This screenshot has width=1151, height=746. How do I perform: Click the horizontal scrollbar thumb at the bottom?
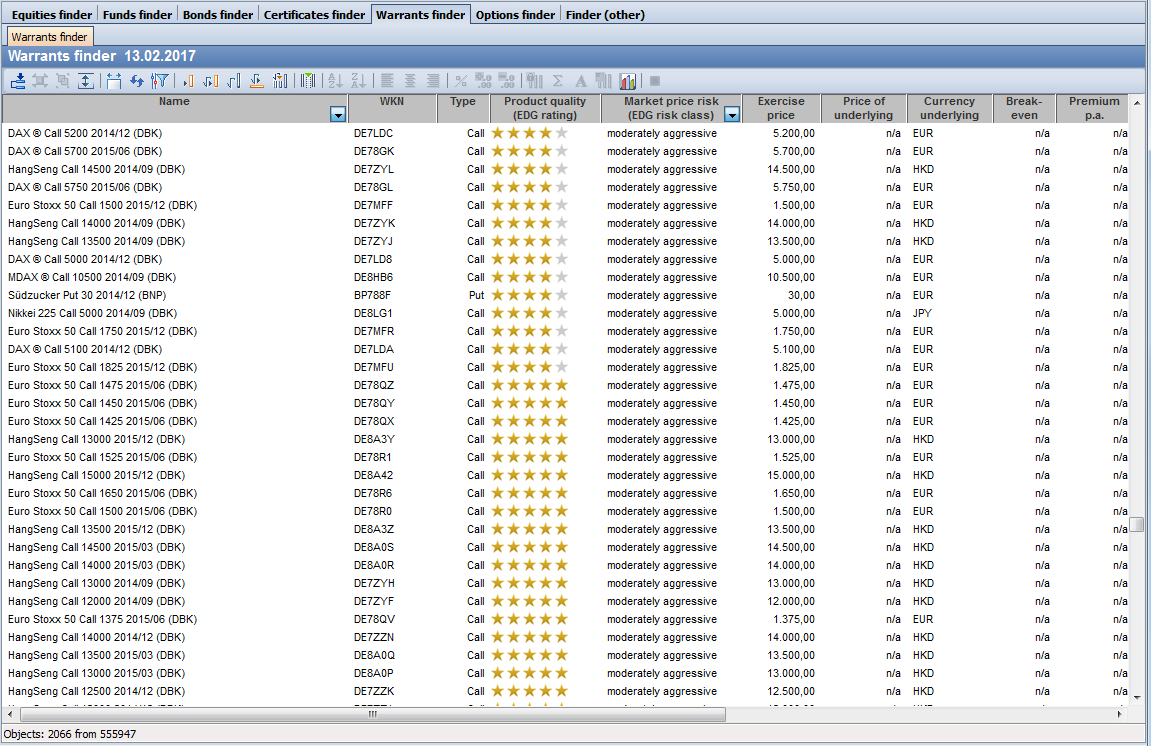tap(372, 715)
